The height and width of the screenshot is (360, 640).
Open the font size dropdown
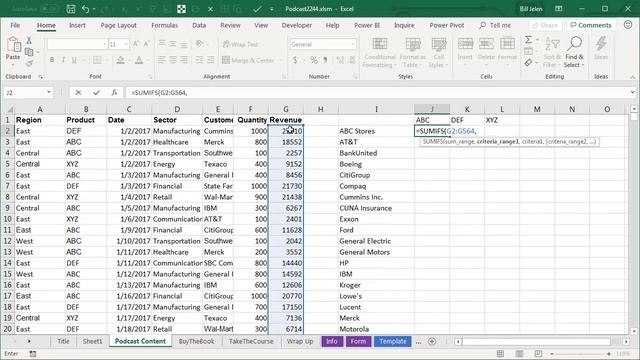(x=127, y=44)
